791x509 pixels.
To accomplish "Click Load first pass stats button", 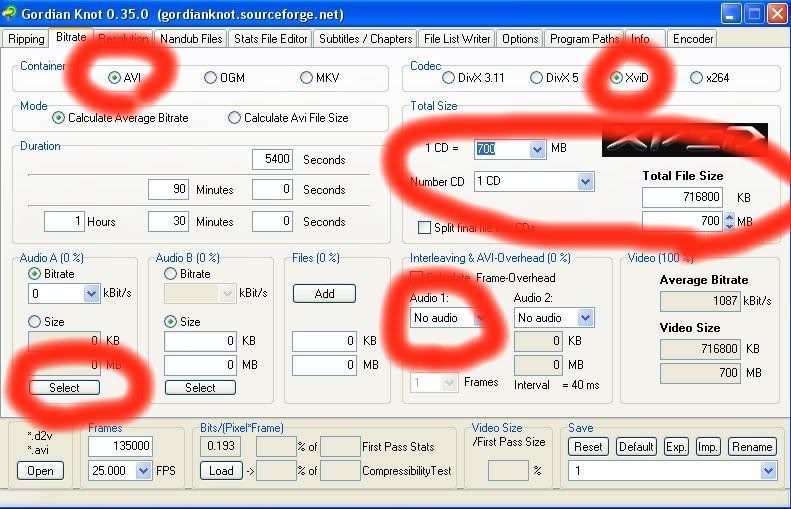I will pos(221,471).
